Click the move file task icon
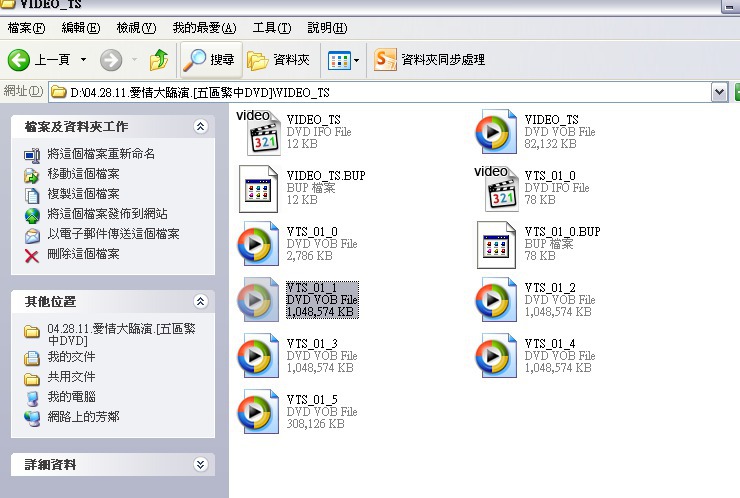This screenshot has width=740, height=498. [32, 175]
